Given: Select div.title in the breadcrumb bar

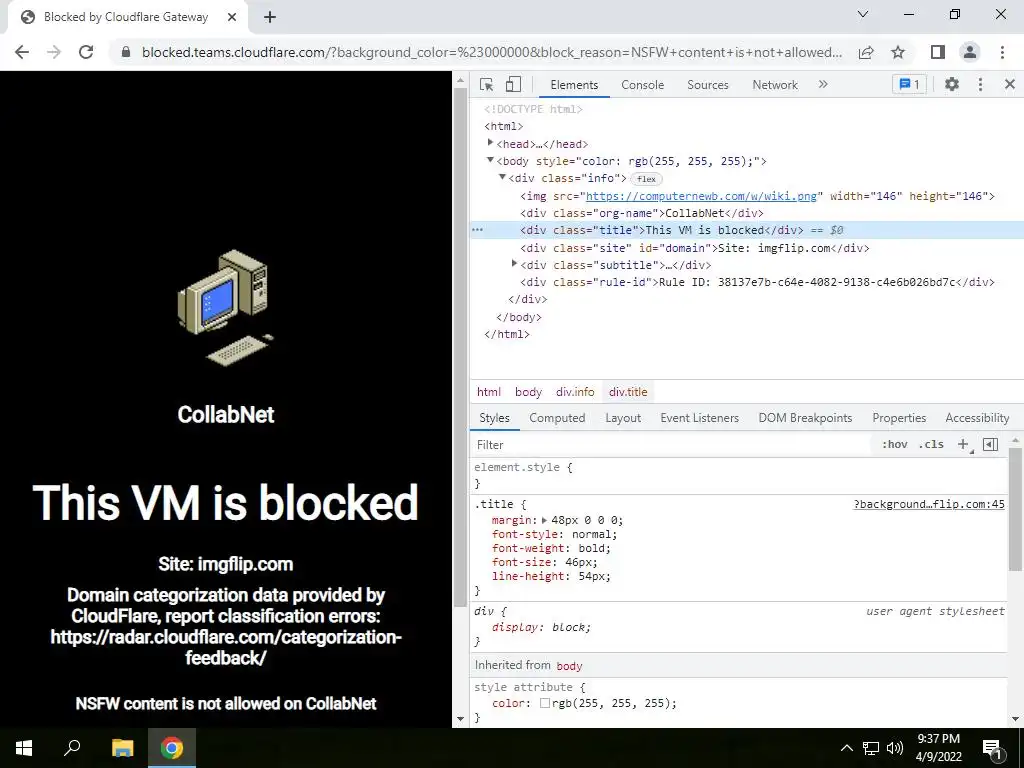Looking at the screenshot, I should [x=628, y=392].
